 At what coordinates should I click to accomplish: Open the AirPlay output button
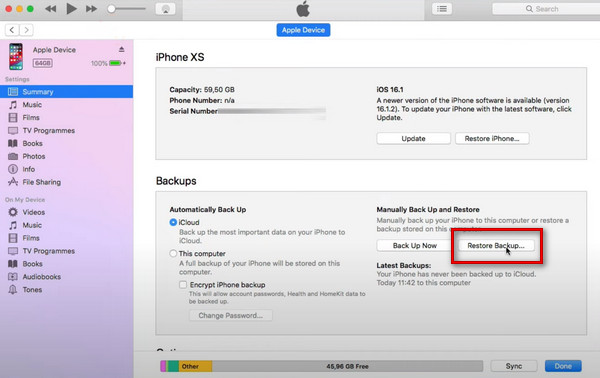[x=165, y=9]
